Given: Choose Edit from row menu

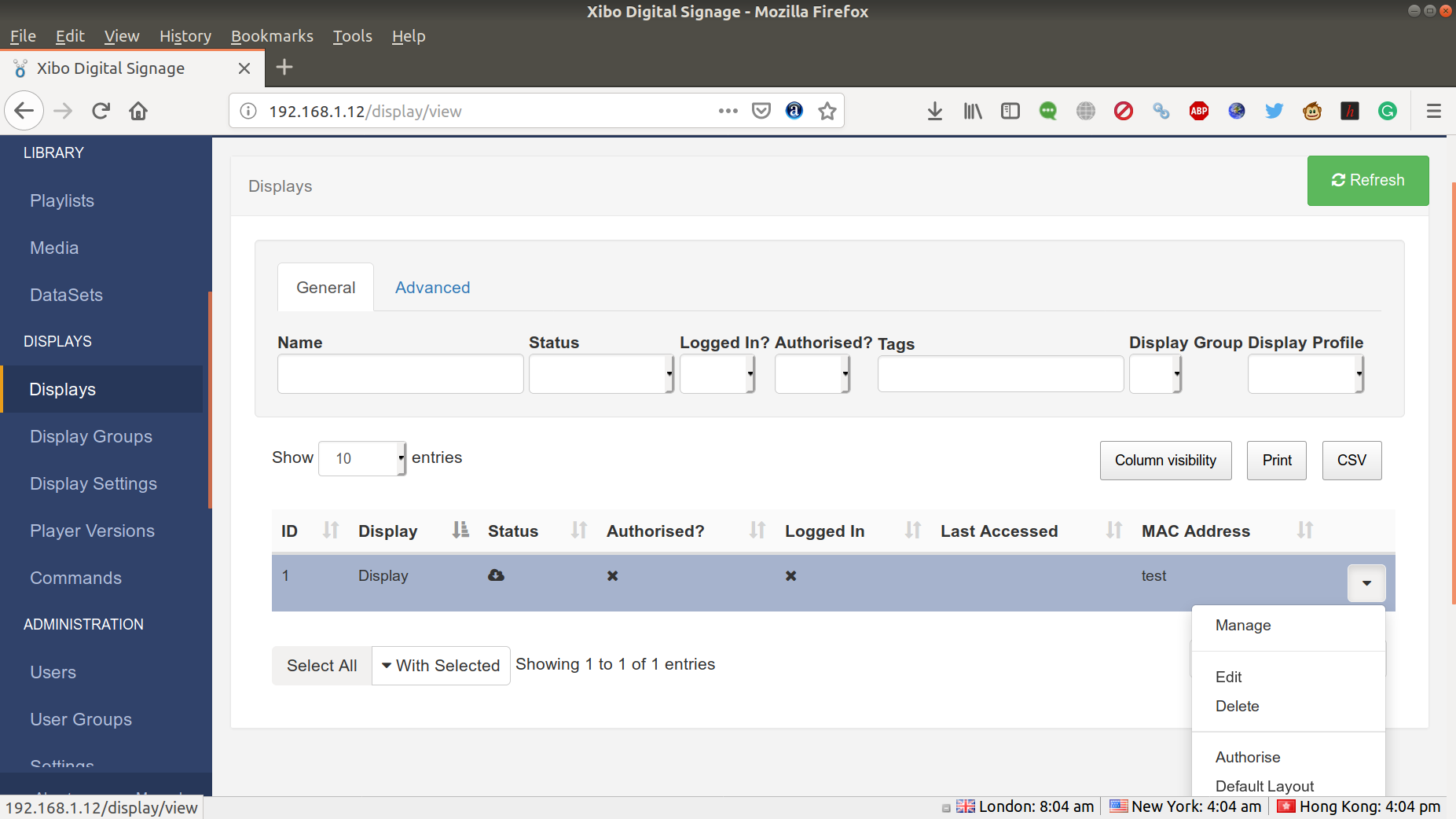Looking at the screenshot, I should click(1228, 677).
